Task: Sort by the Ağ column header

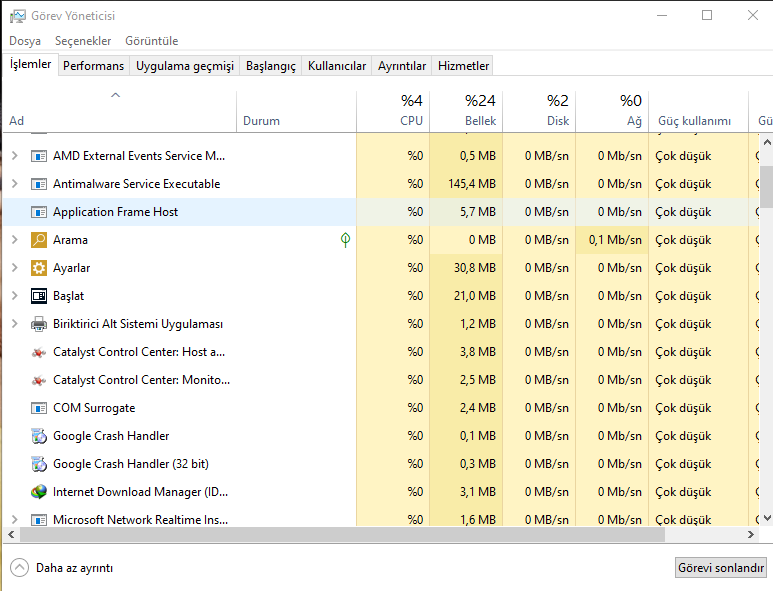Action: coord(612,111)
